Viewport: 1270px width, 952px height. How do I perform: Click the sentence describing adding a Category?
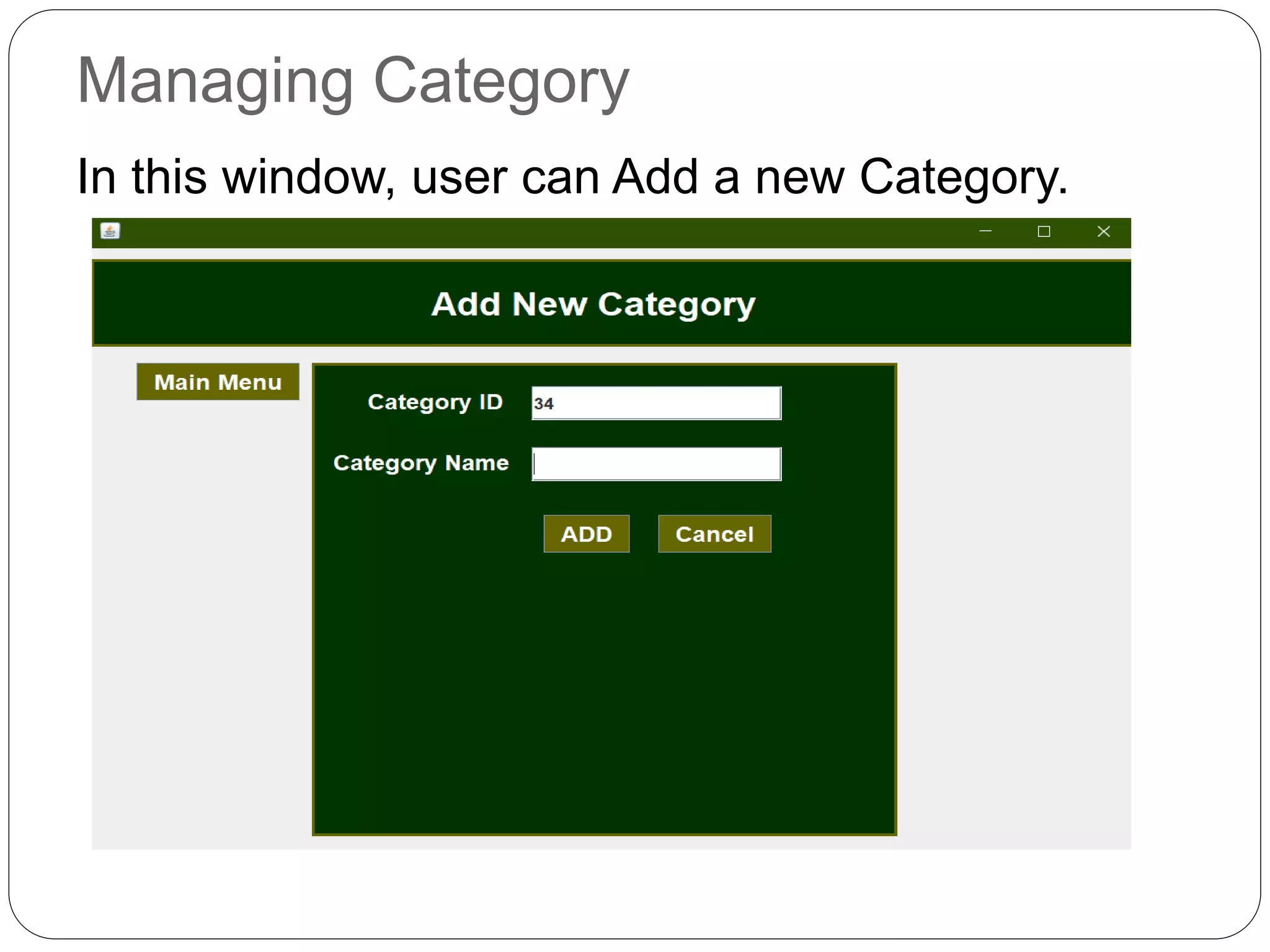coord(572,177)
